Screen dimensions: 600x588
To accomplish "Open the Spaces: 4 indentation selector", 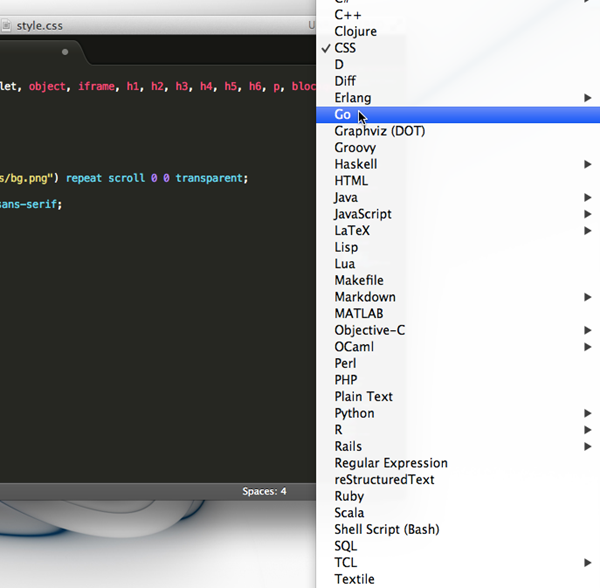I will click(264, 491).
